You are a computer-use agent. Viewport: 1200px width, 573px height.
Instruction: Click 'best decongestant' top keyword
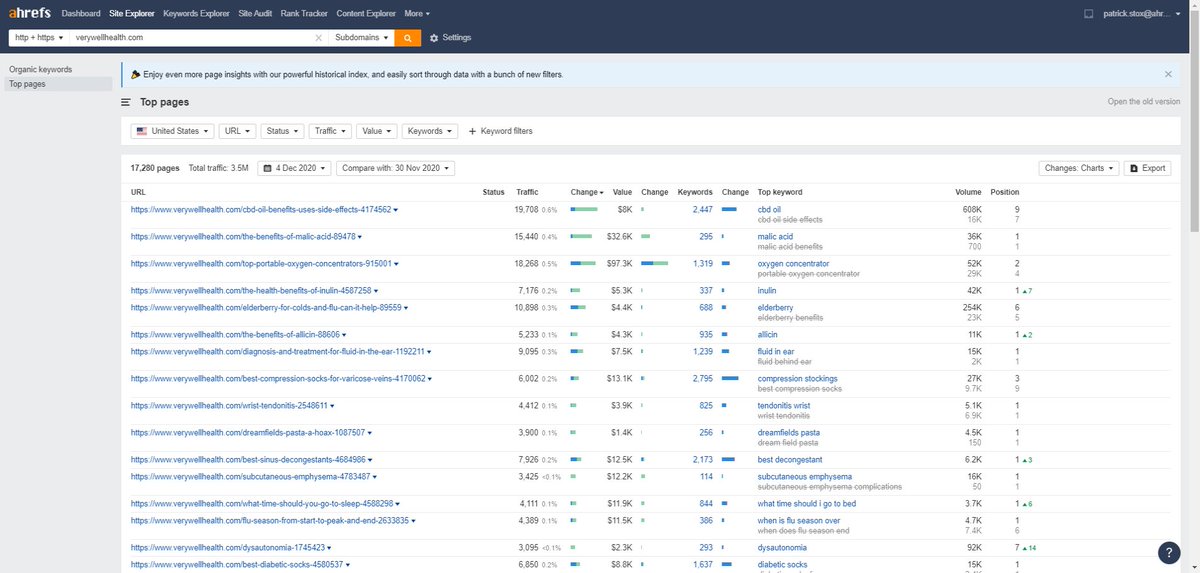[790, 459]
